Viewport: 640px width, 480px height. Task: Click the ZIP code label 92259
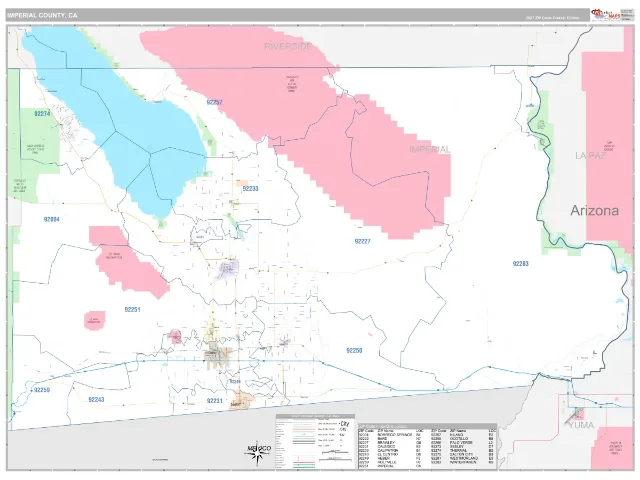pyautogui.click(x=42, y=390)
